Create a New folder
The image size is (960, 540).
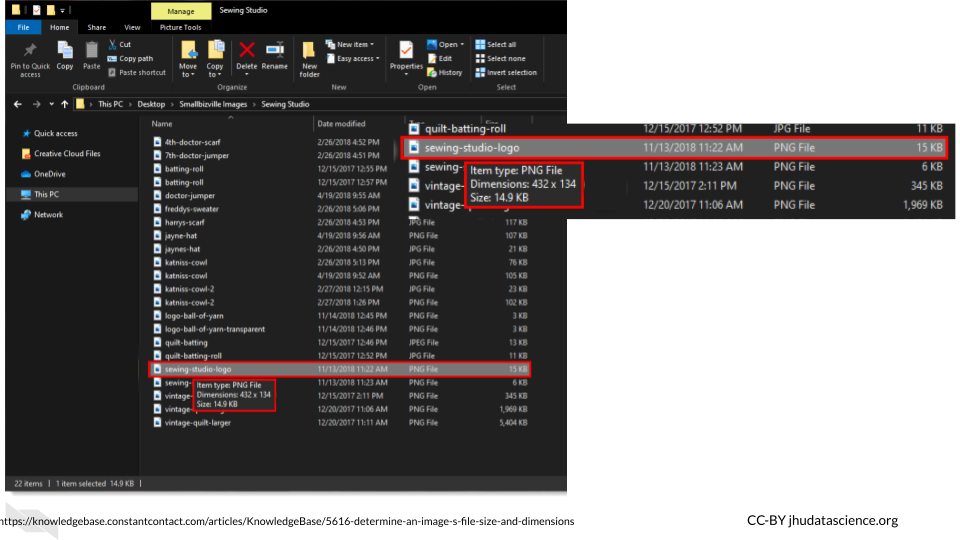click(309, 59)
